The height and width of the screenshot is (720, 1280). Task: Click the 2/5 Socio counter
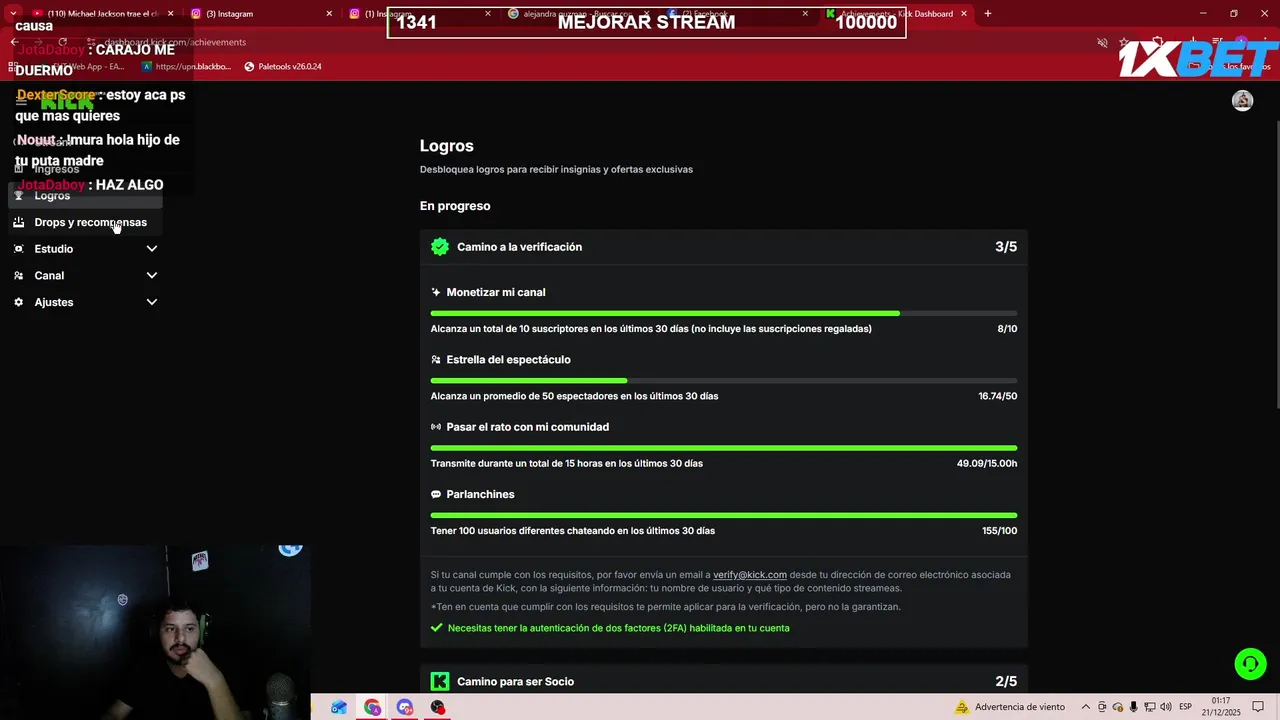click(1006, 682)
